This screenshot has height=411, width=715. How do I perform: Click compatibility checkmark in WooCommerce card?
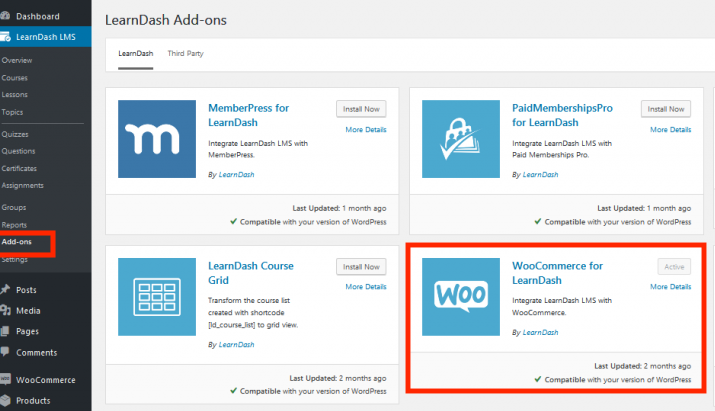coord(538,379)
